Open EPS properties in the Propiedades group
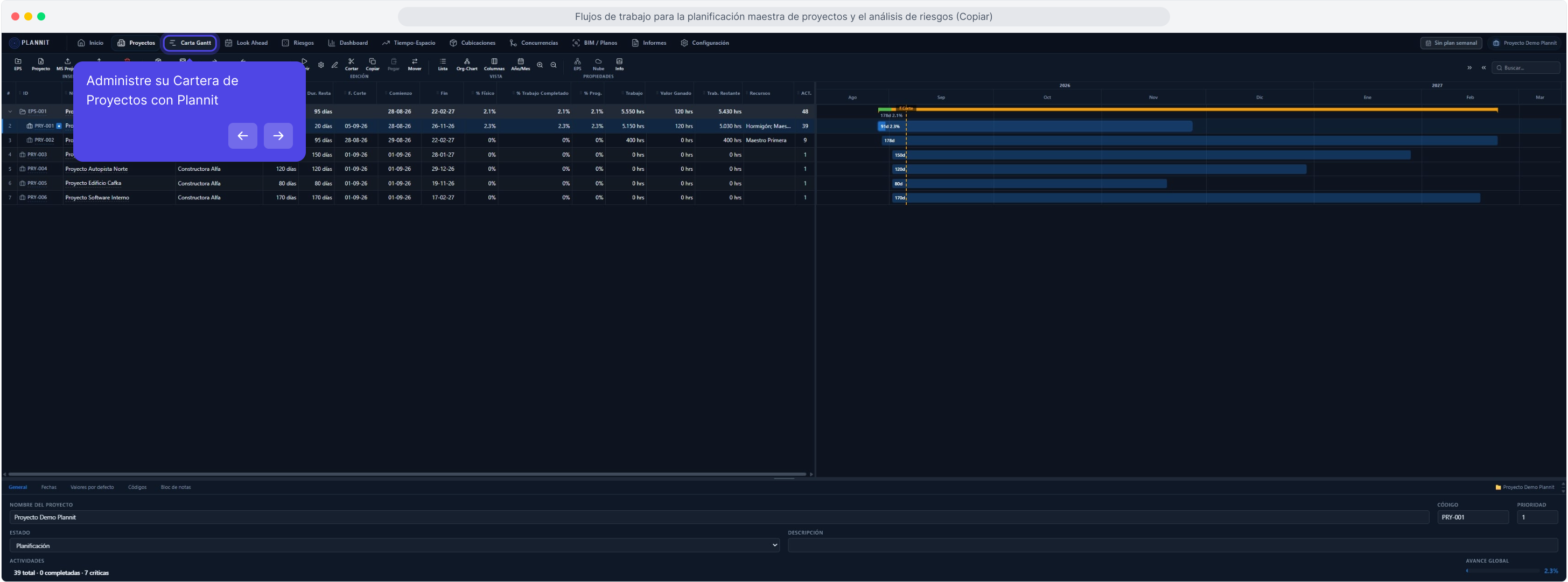 point(578,64)
